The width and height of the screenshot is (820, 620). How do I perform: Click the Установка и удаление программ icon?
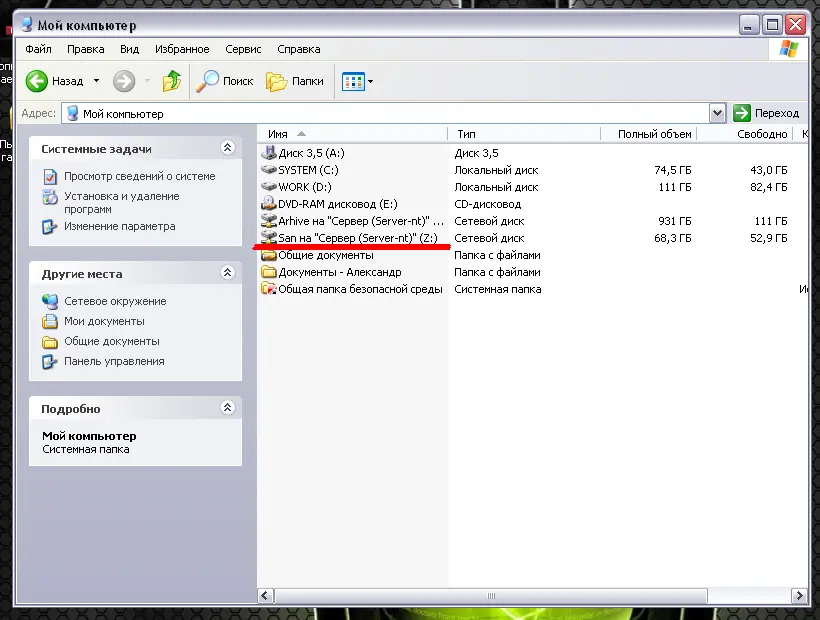point(50,197)
